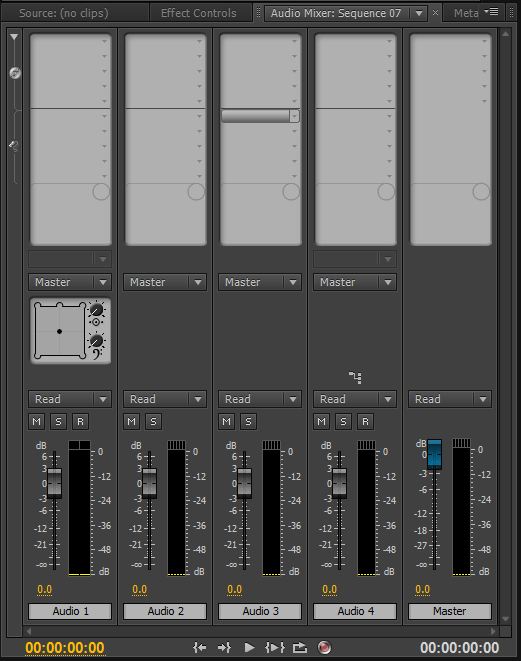
Task: Click the yellow current timecode 00:00:00:00
Action: 64,648
